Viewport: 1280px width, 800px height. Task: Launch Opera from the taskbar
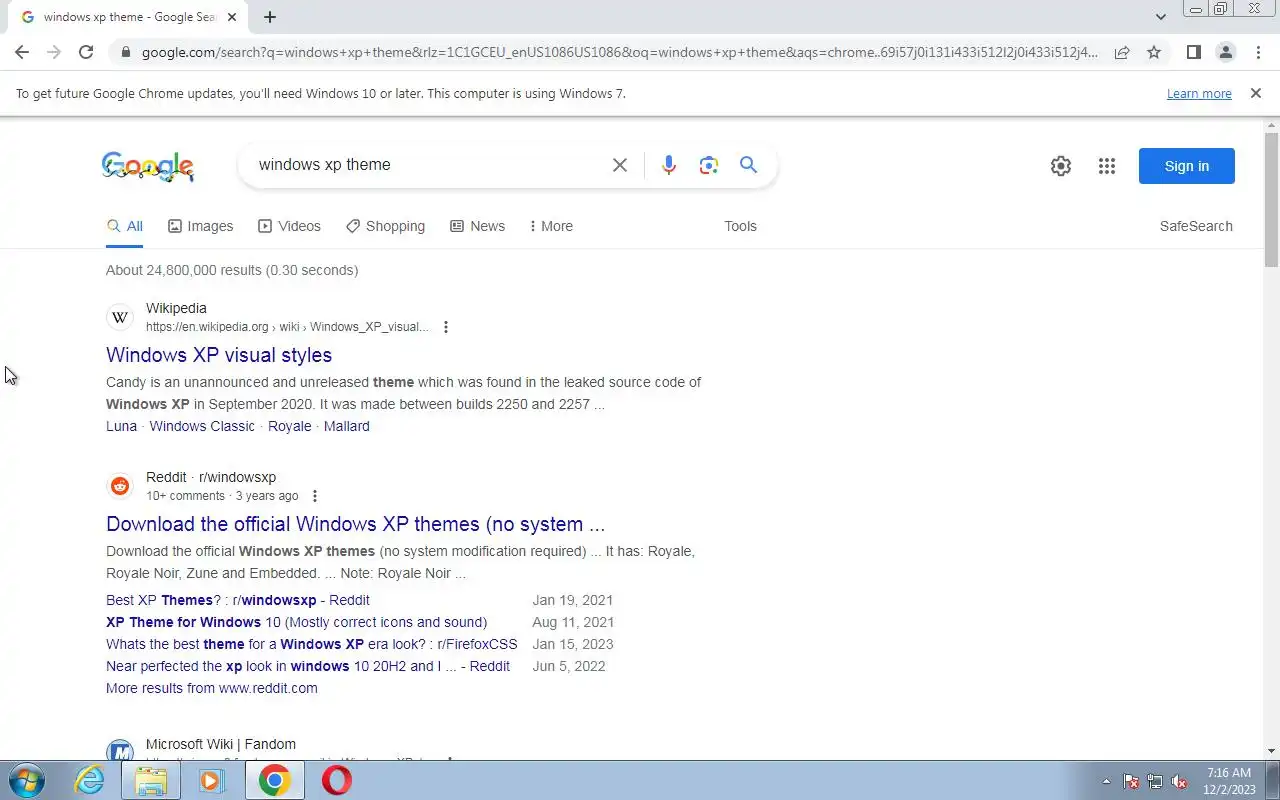pyautogui.click(x=337, y=780)
